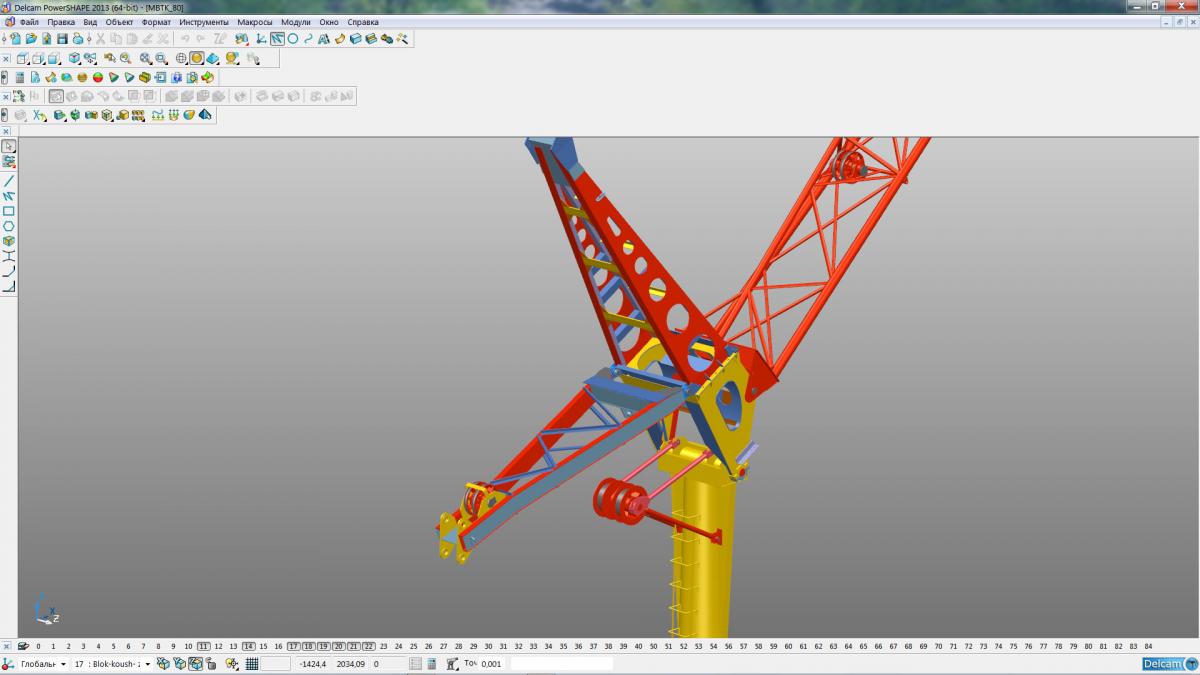Image resolution: width=1200 pixels, height=675 pixels.
Task: Click the layers stack icon beside level numbers
Action: click(x=23, y=646)
